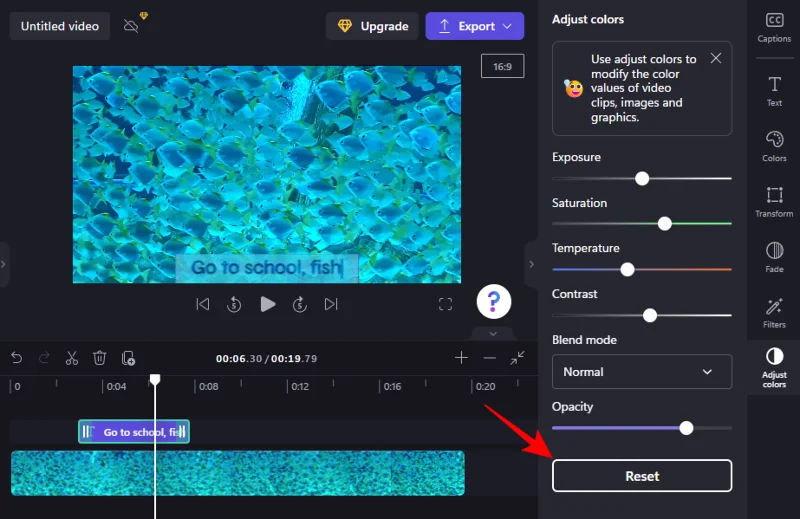The image size is (800, 519).
Task: Play the video preview
Action: [267, 304]
